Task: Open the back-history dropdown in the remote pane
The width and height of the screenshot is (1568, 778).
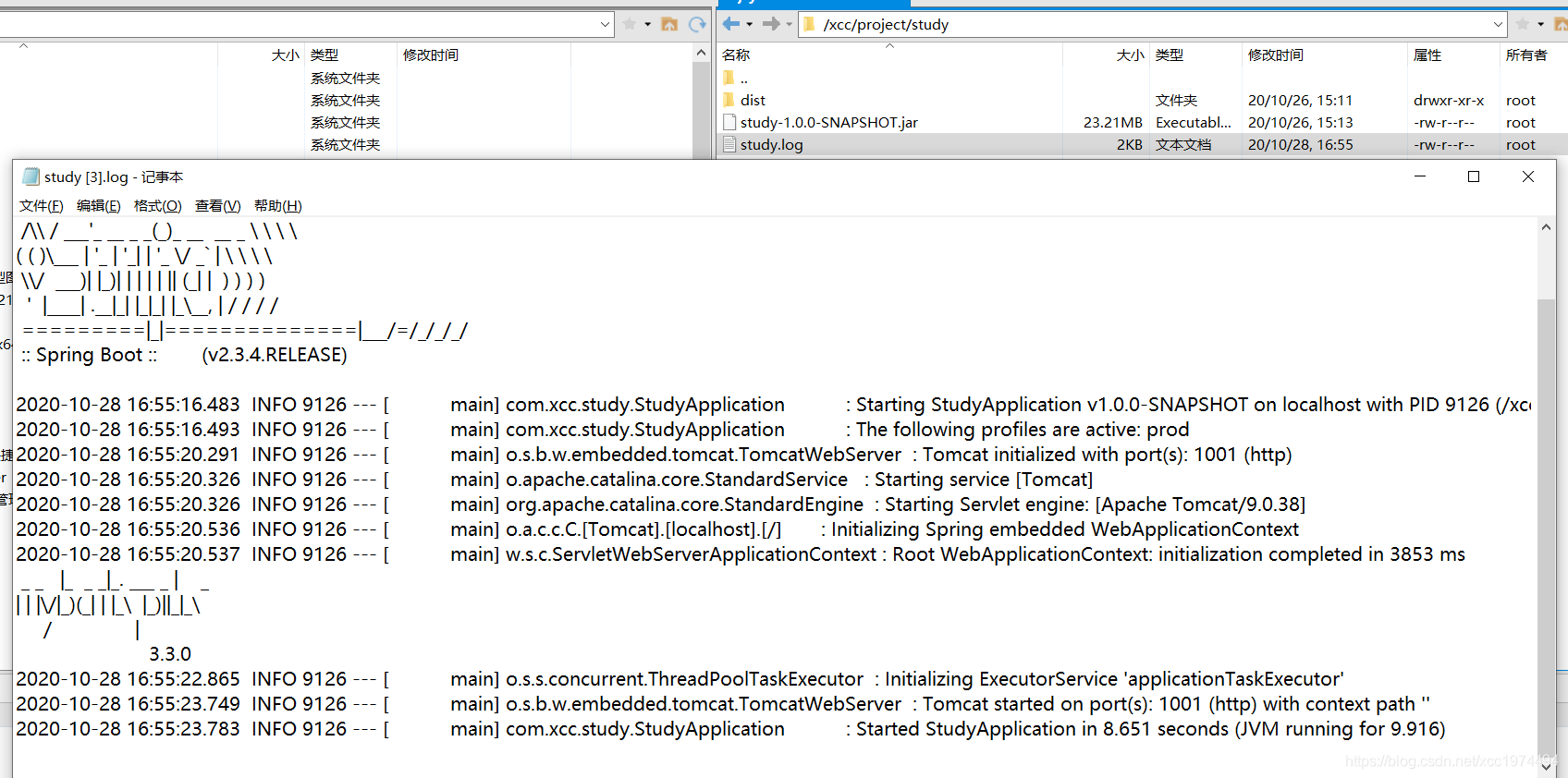Action: click(749, 24)
